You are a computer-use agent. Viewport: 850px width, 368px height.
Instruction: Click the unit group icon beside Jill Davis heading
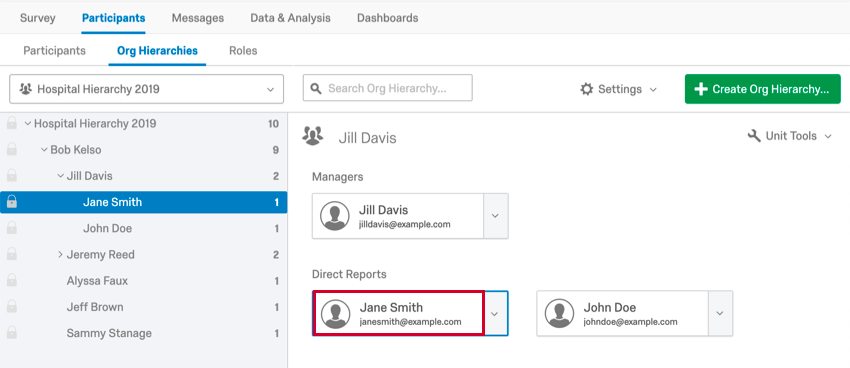pos(313,136)
